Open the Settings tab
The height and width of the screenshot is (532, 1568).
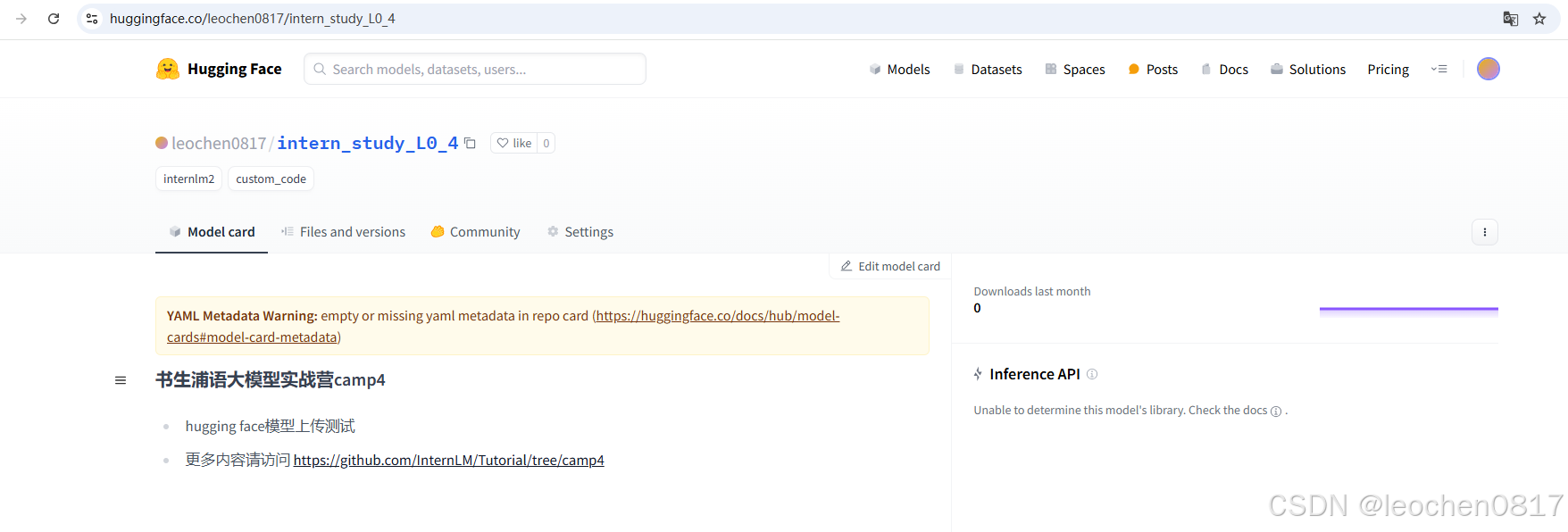coord(580,232)
